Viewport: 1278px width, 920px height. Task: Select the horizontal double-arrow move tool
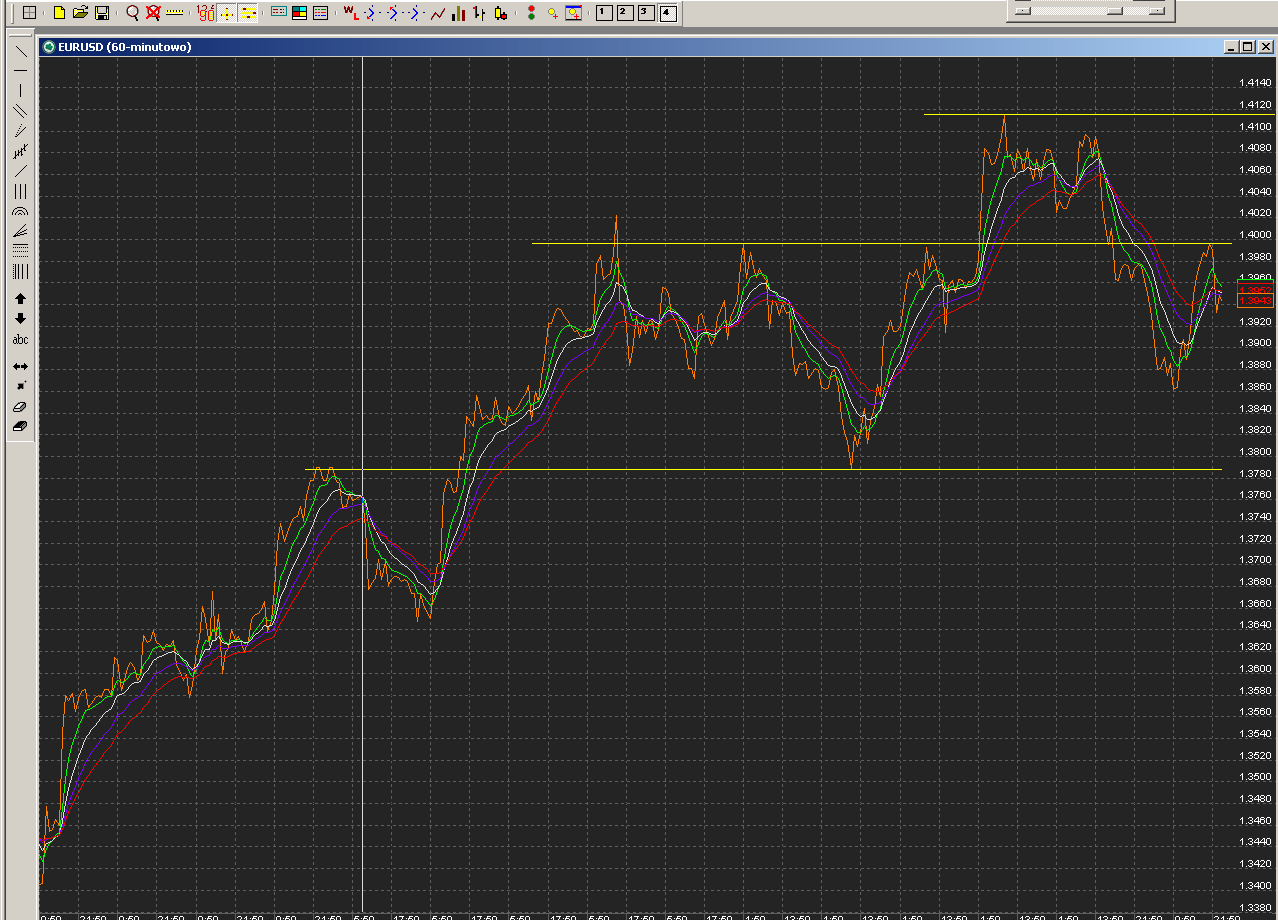point(20,366)
